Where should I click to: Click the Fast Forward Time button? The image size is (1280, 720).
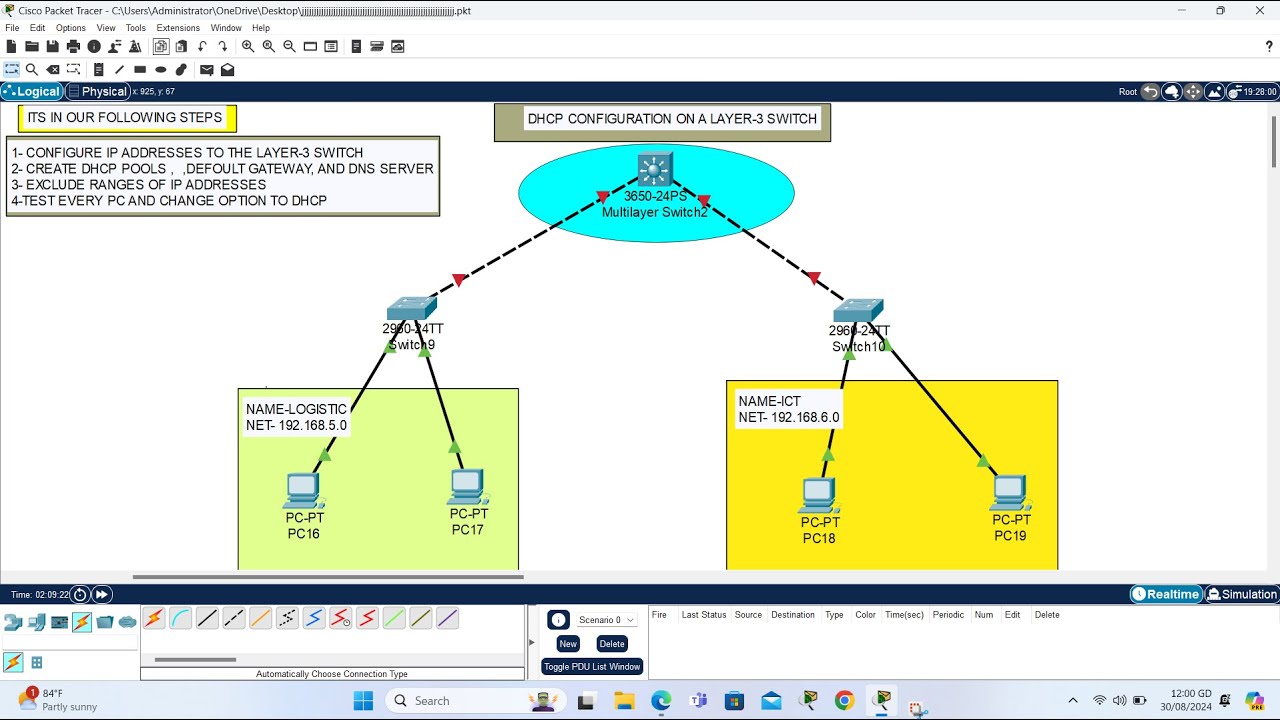(101, 594)
